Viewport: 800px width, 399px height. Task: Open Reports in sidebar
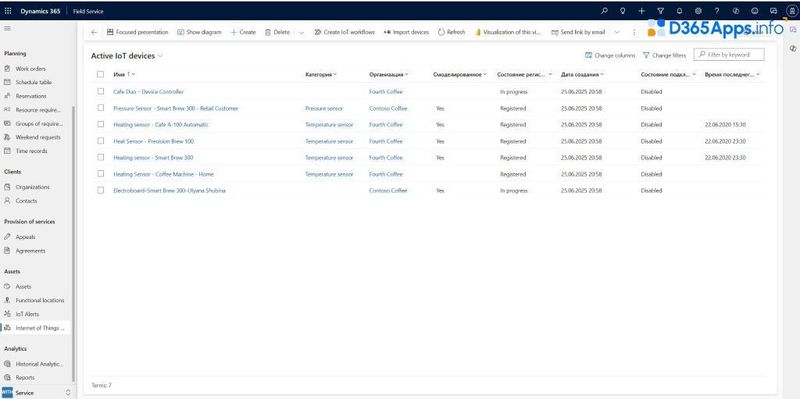pos(25,378)
